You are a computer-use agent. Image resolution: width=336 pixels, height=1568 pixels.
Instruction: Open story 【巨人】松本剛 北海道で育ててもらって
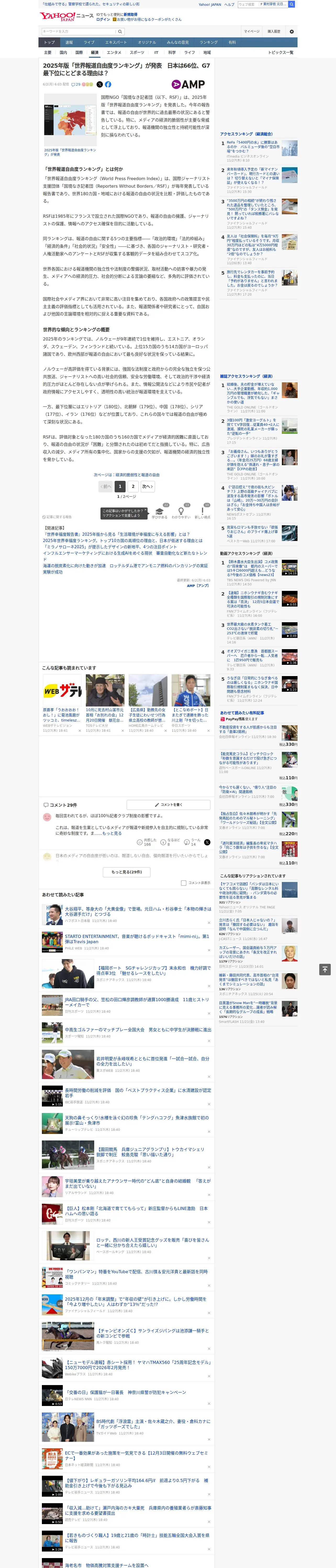136,1211
